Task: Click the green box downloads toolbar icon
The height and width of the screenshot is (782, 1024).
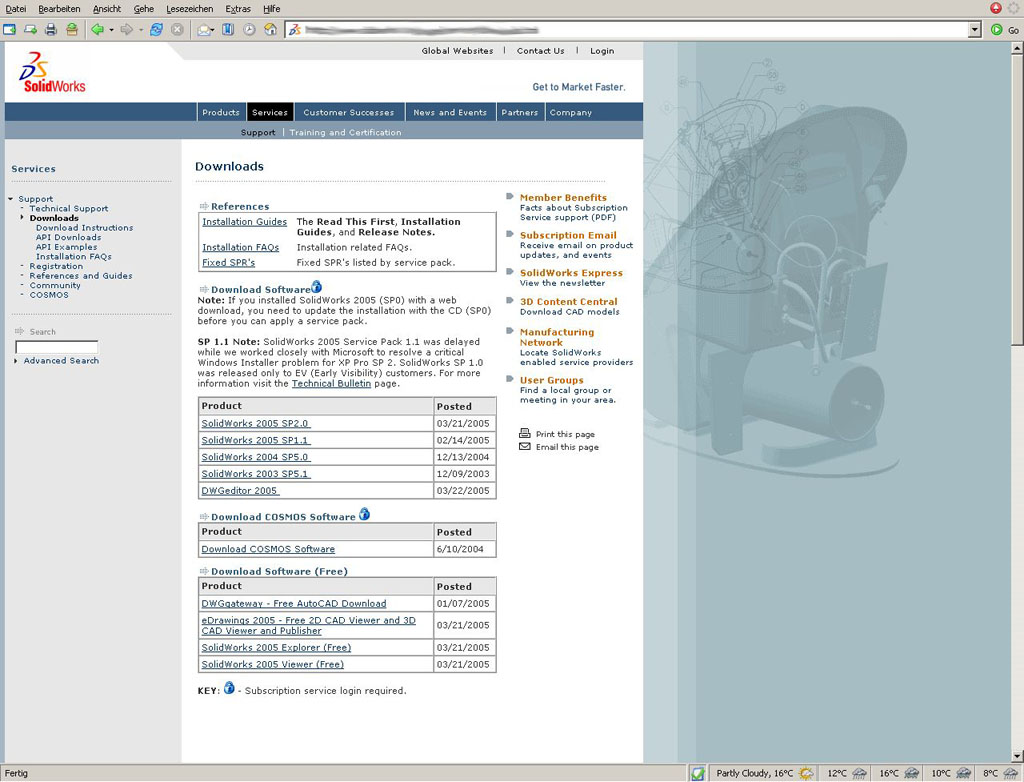Action: tap(72, 29)
